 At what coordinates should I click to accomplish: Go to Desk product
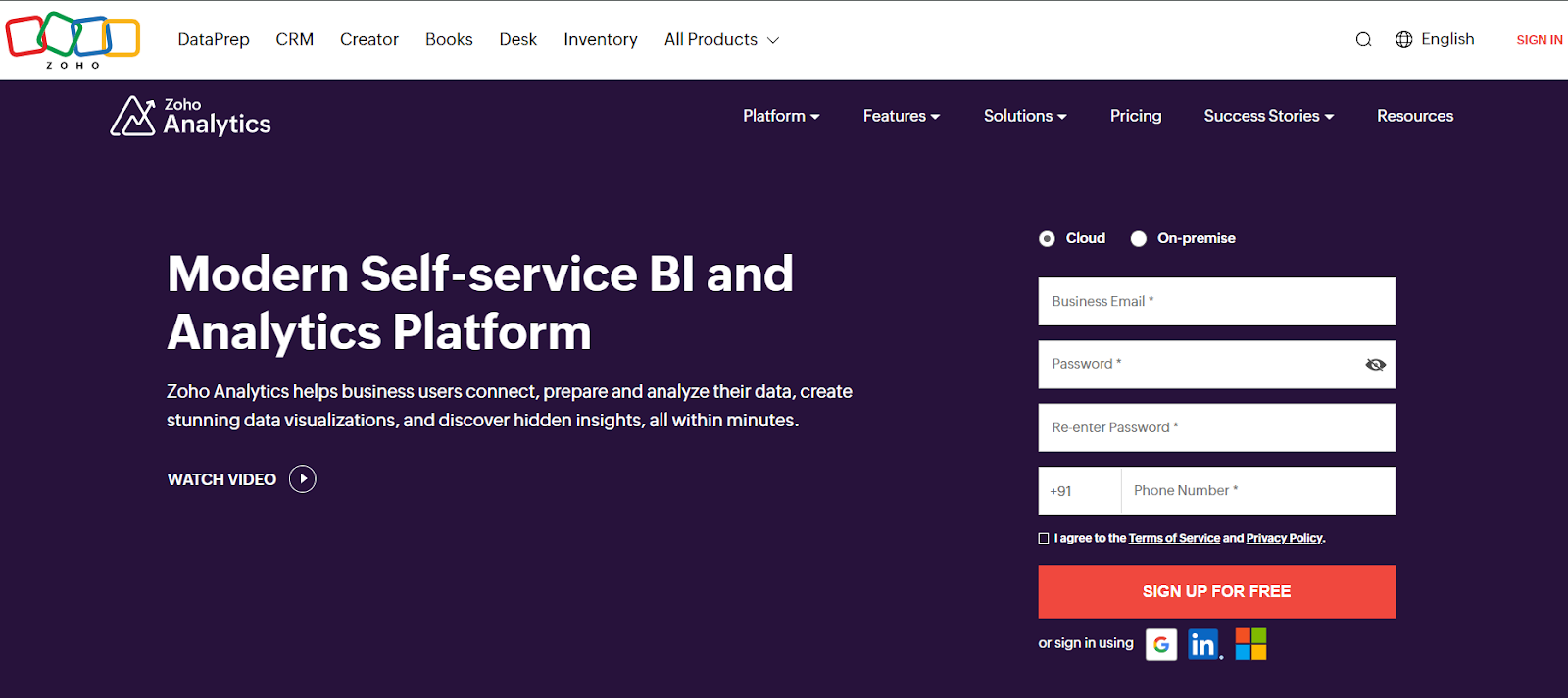point(518,40)
